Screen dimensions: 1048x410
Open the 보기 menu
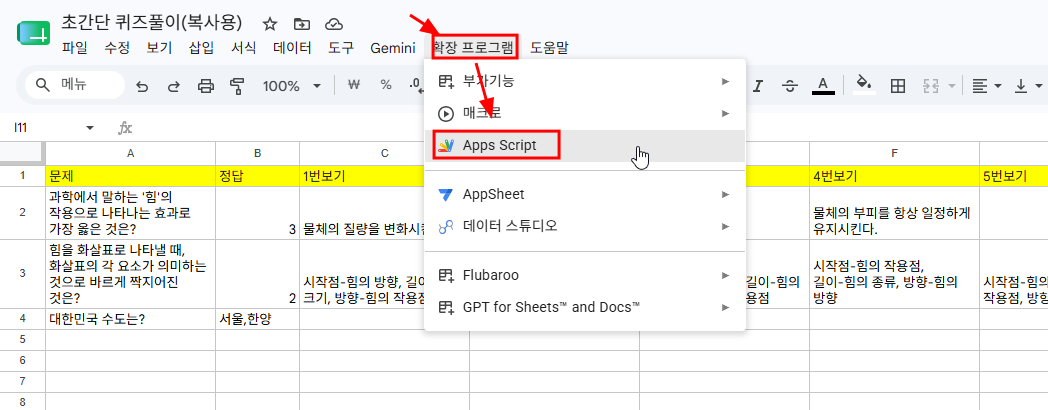pos(159,47)
